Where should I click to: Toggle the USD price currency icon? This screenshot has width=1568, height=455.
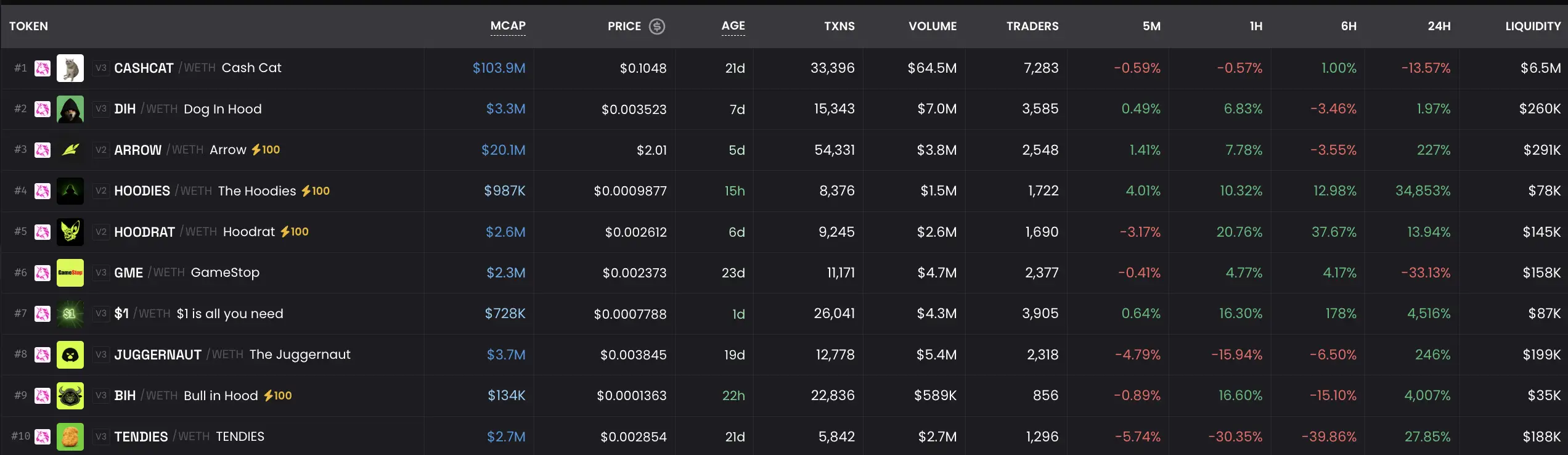657,27
